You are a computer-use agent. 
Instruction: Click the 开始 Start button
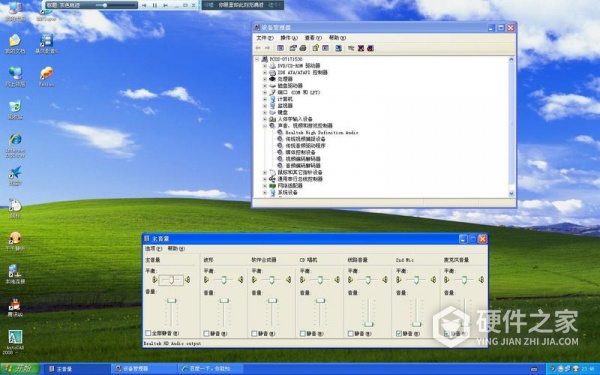[20, 368]
